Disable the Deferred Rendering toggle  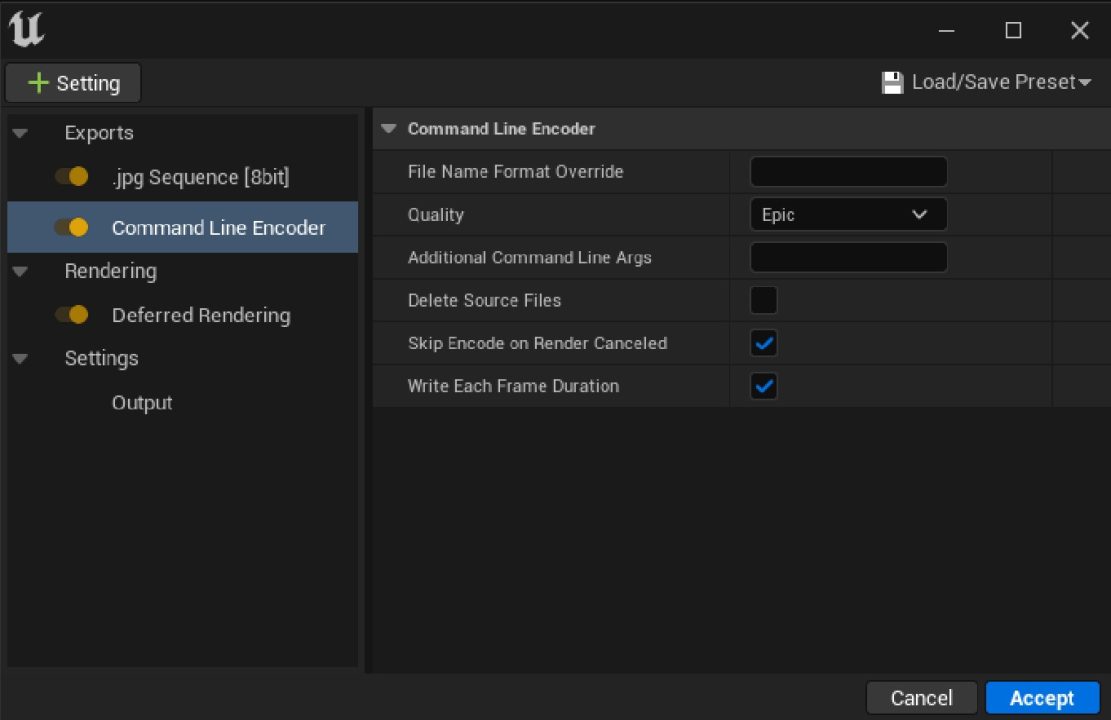point(72,314)
